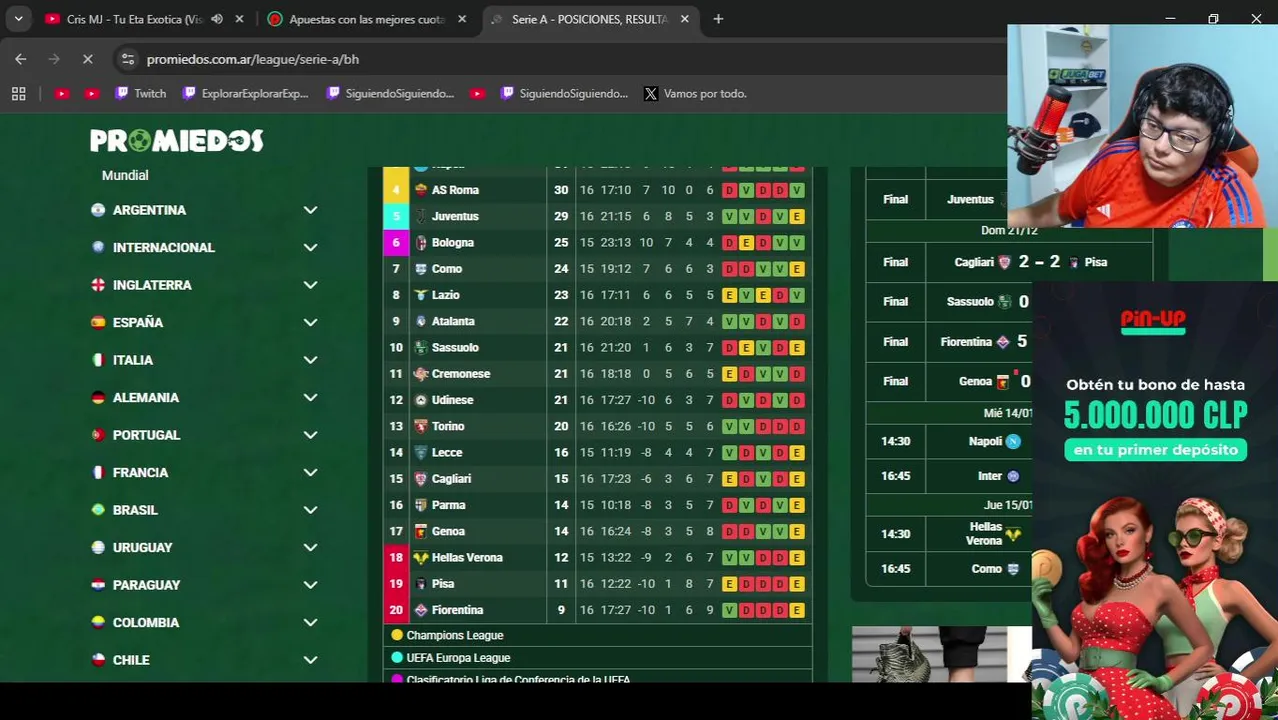The height and width of the screenshot is (720, 1278).
Task: Click the Argentina flag icon
Action: pos(98,210)
